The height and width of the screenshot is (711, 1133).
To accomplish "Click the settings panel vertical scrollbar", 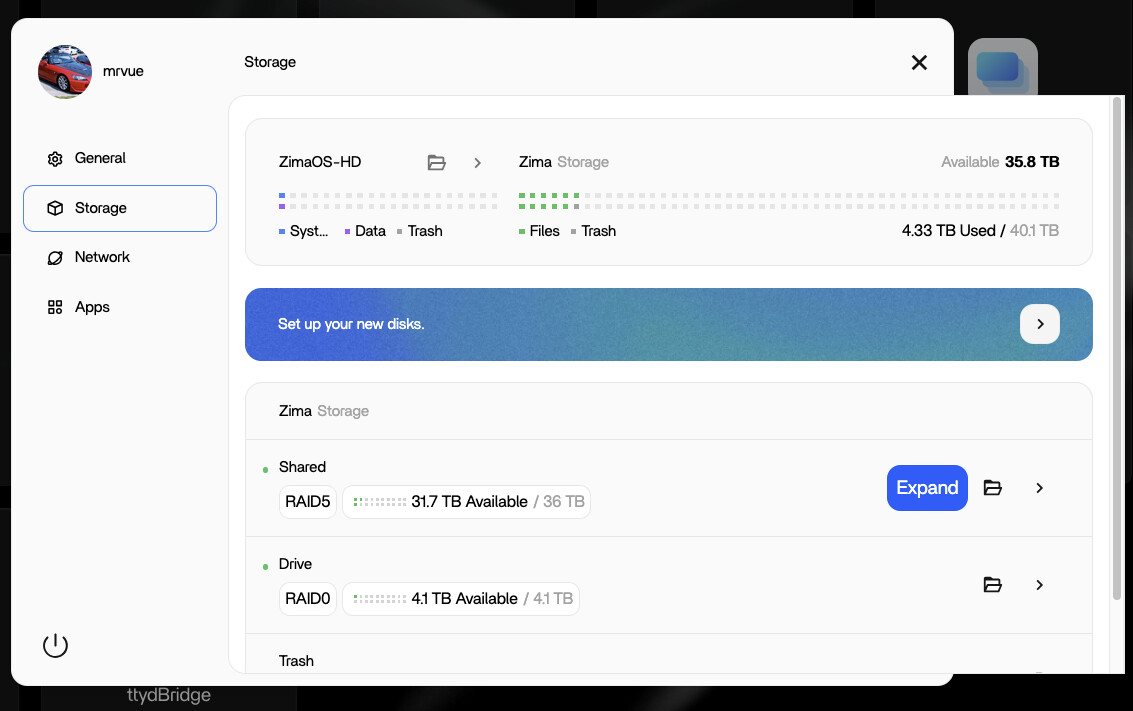I will point(1117,350).
